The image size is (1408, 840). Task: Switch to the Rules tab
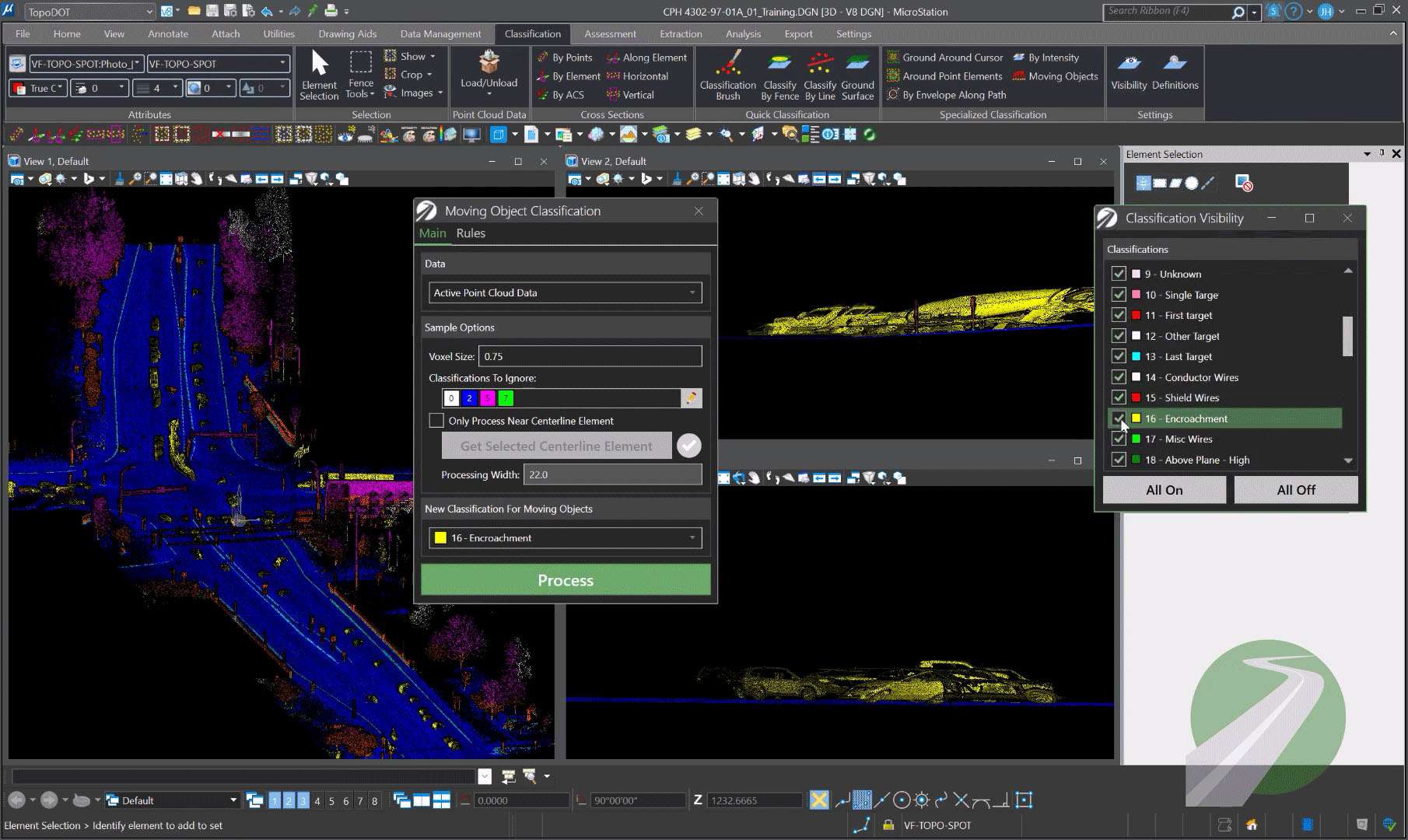471,233
